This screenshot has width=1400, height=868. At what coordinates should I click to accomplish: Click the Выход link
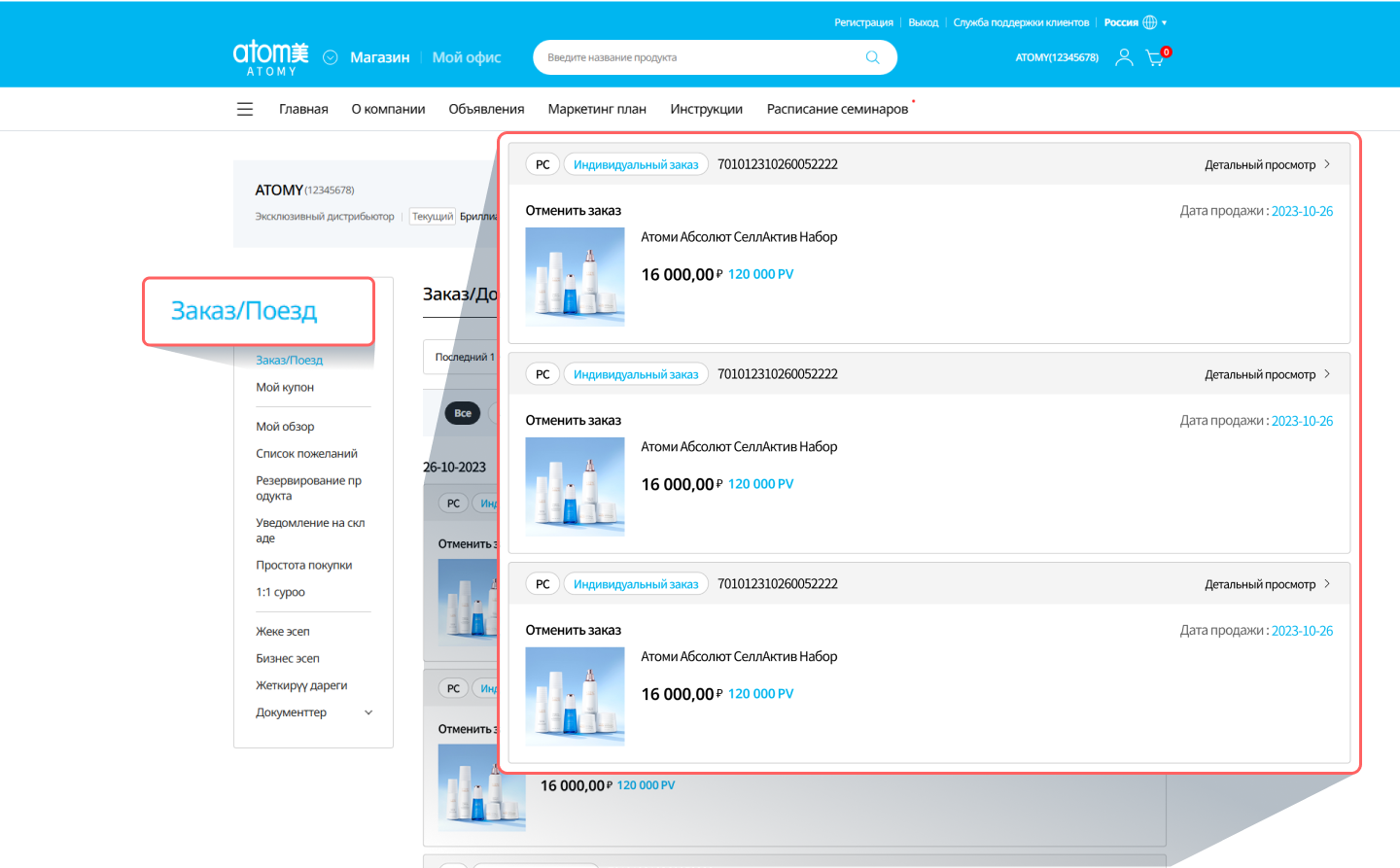[924, 22]
